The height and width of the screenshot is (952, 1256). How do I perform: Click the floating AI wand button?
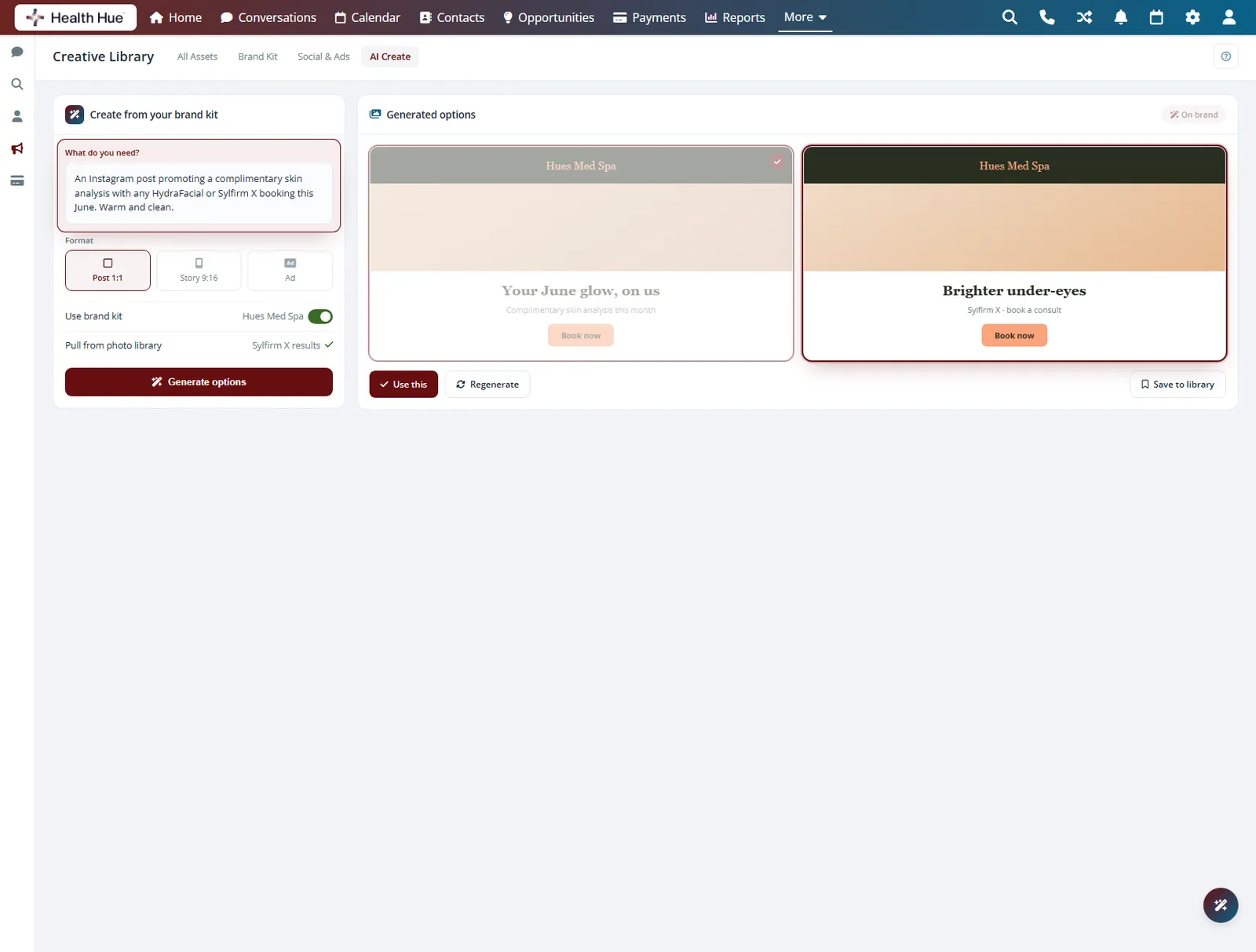1220,905
